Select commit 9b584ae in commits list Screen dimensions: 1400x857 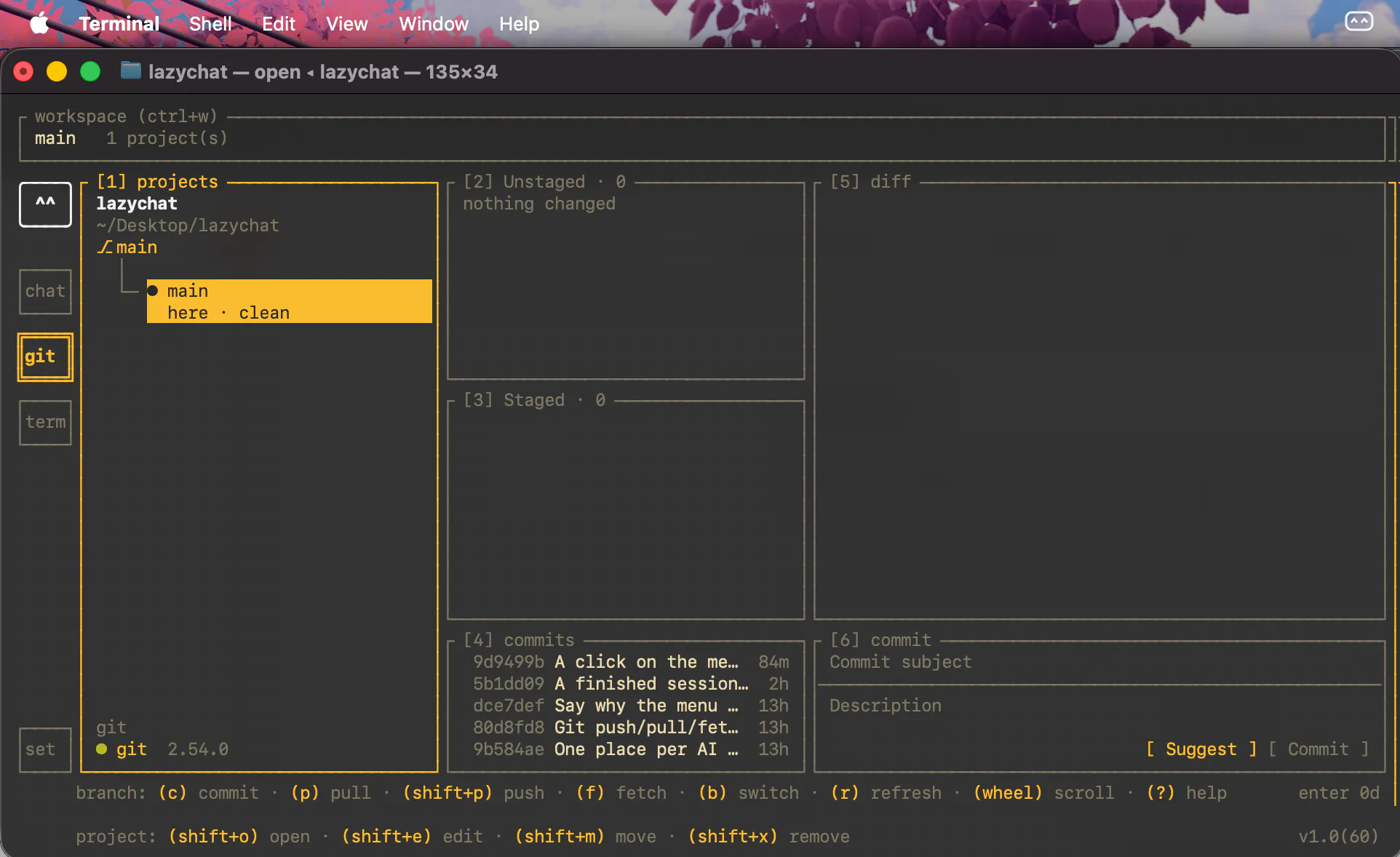630,749
